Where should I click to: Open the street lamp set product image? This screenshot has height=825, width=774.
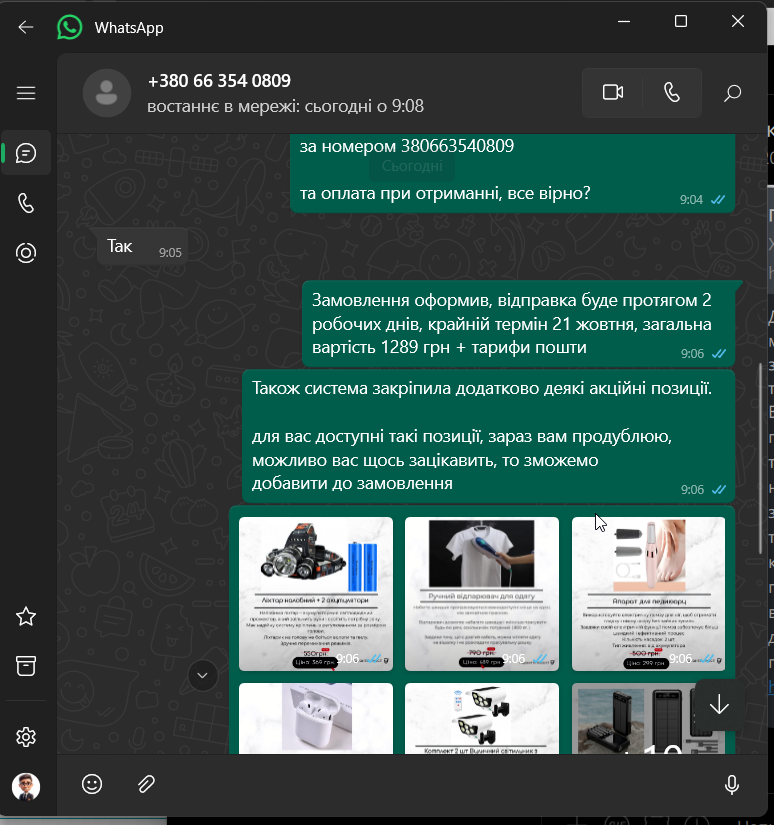[481, 718]
